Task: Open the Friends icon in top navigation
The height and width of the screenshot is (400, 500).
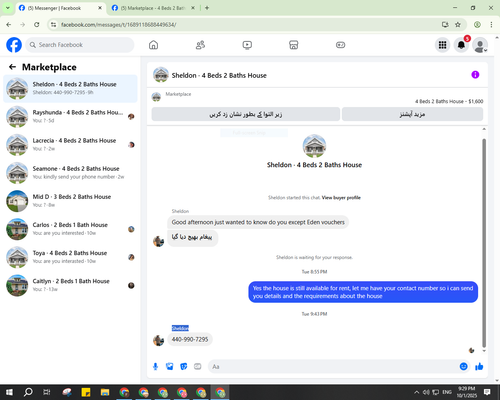Action: point(200,45)
